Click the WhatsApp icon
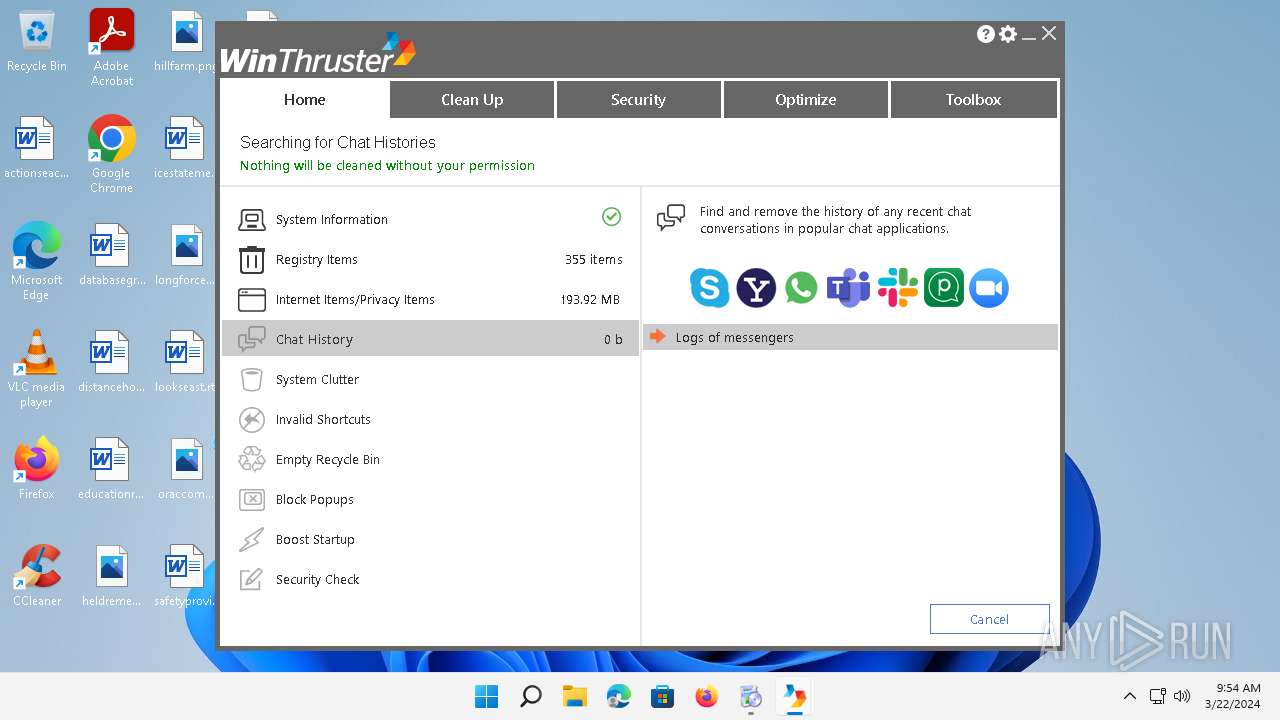This screenshot has width=1280, height=720. click(802, 288)
